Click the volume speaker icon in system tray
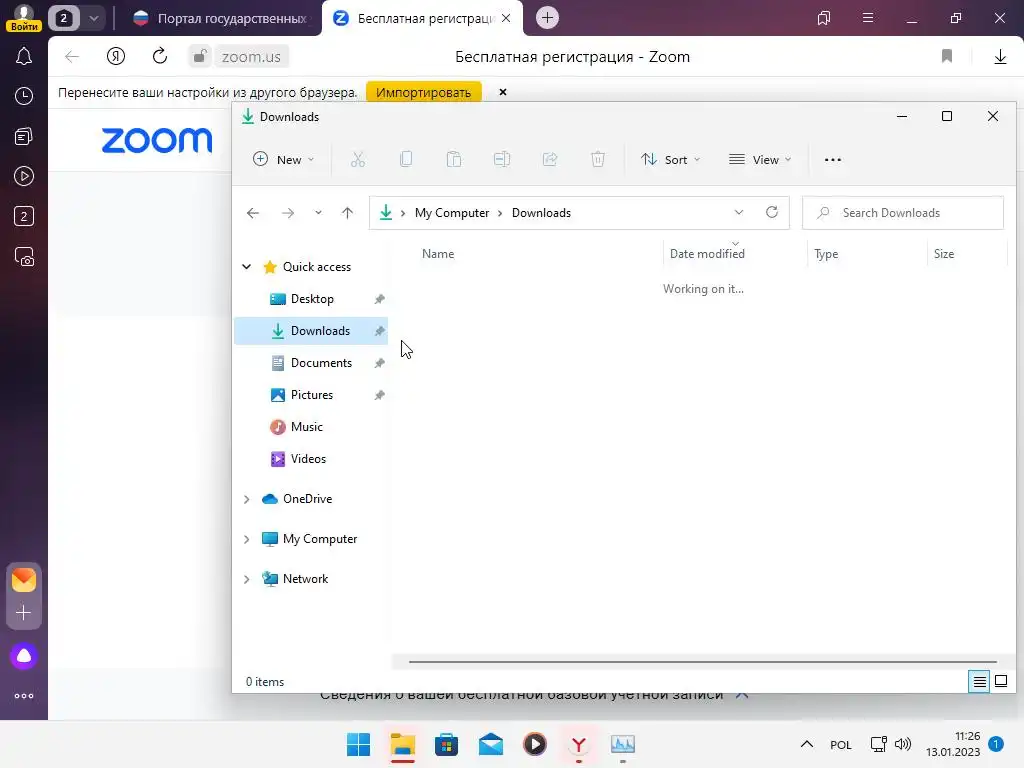The width and height of the screenshot is (1024, 768). tap(903, 744)
